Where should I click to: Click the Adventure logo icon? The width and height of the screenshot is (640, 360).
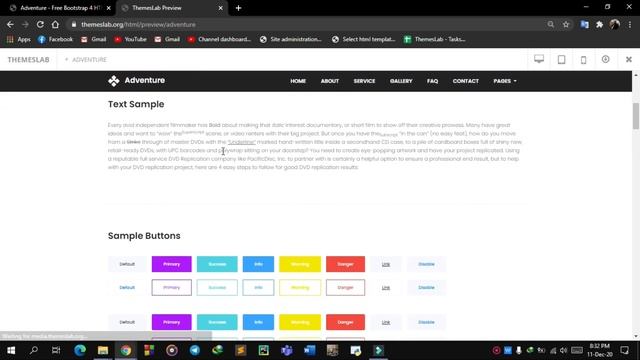(x=113, y=81)
